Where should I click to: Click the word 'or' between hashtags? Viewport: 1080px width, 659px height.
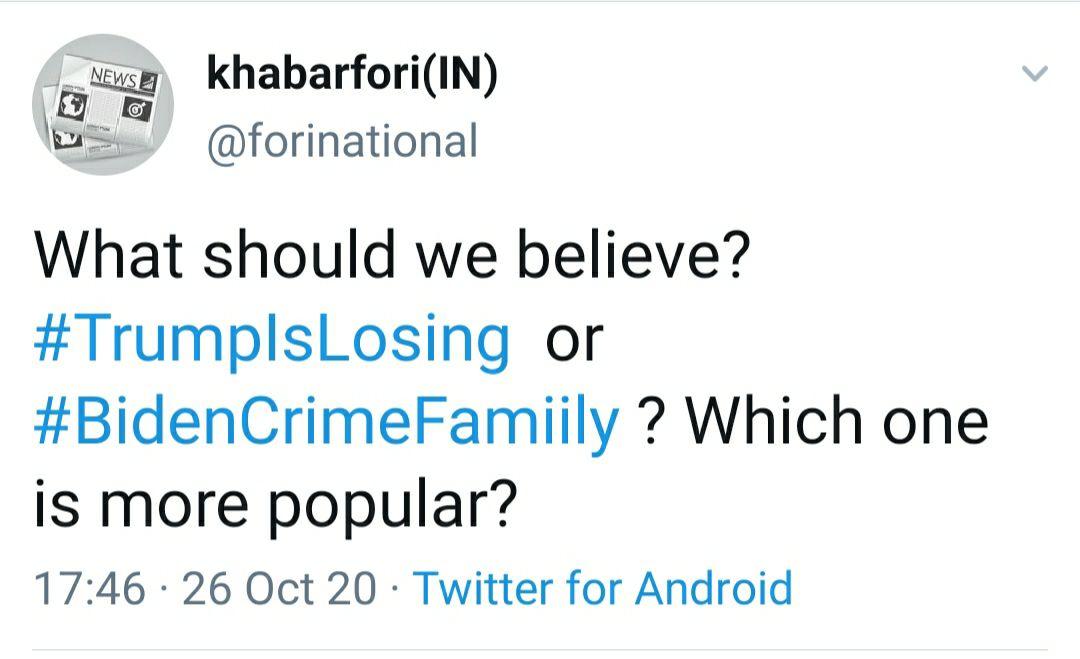tap(574, 340)
